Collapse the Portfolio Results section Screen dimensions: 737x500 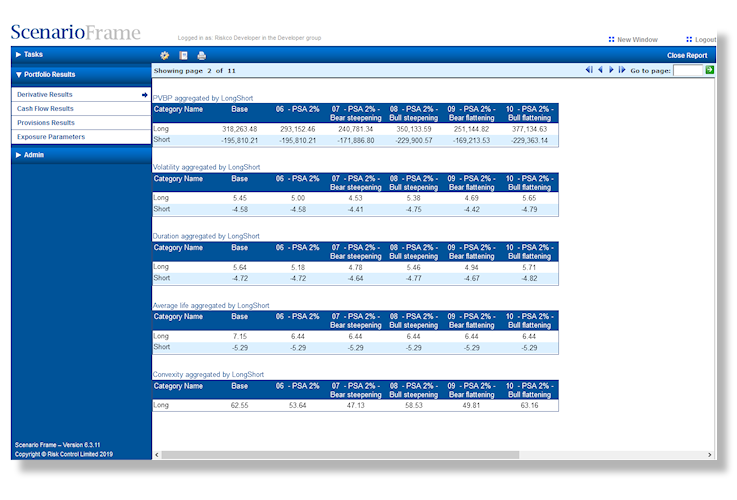pos(81,75)
